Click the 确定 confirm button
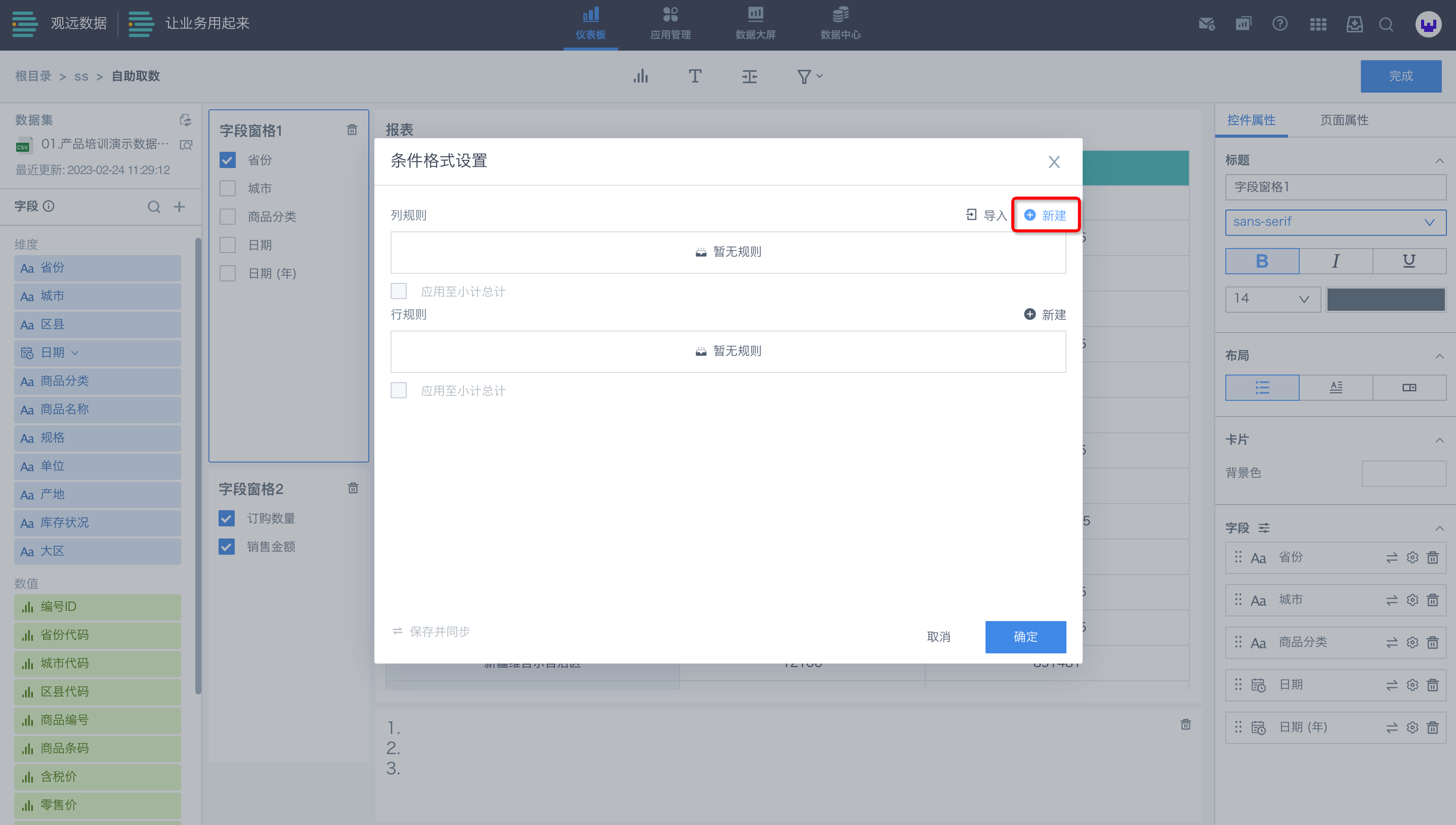Image resolution: width=1456 pixels, height=825 pixels. (x=1025, y=637)
